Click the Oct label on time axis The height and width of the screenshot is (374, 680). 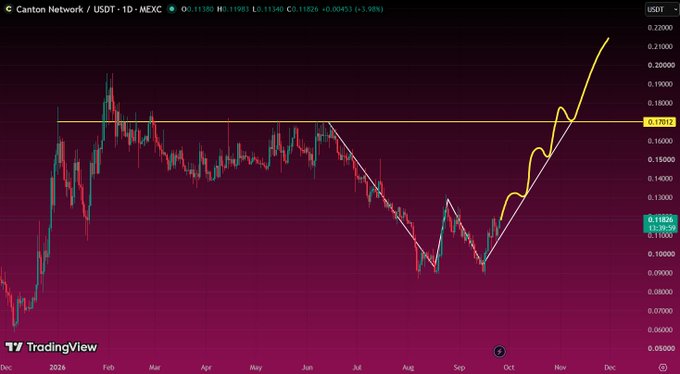509,367
